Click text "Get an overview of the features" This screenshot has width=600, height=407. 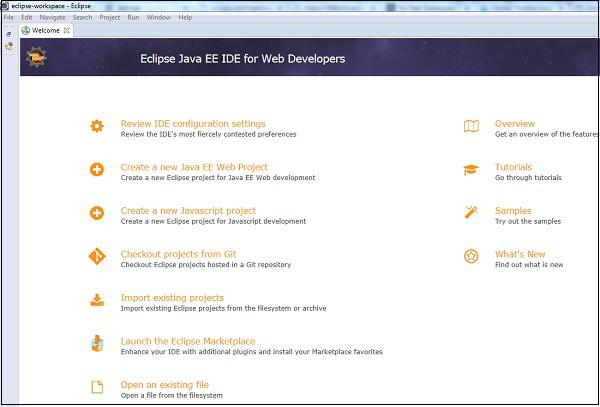pyautogui.click(x=546, y=134)
